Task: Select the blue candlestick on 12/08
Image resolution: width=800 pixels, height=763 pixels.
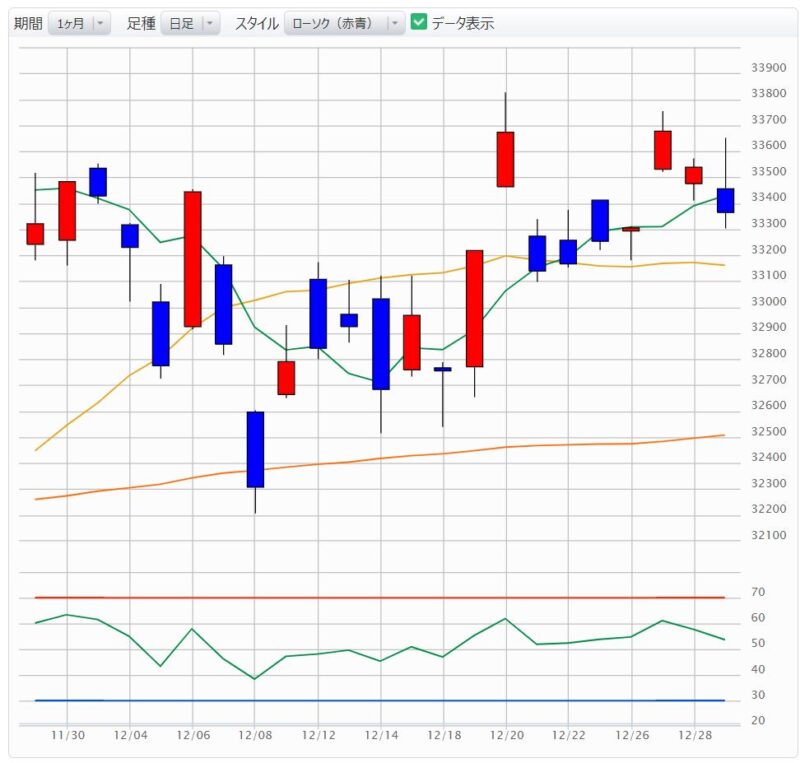Action: [x=255, y=449]
